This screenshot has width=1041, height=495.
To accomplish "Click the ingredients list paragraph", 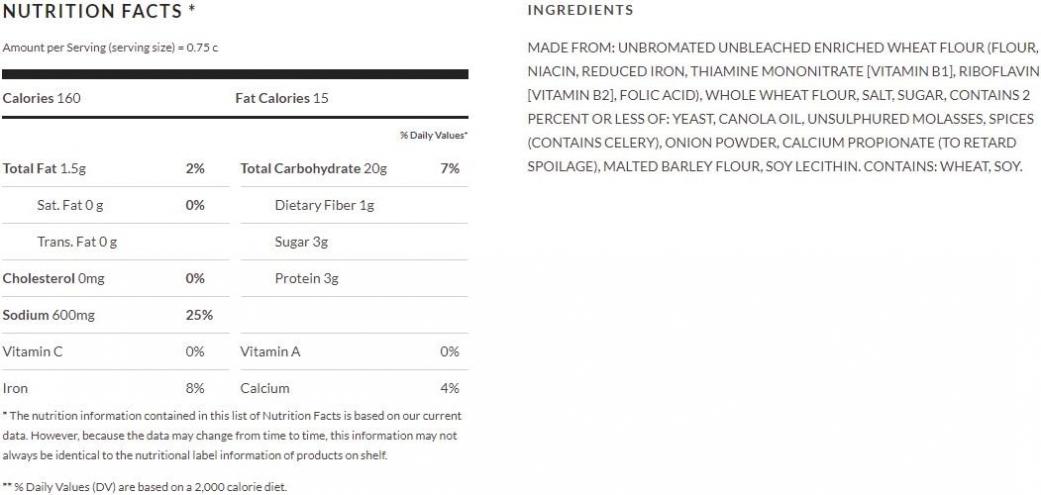I will [x=783, y=107].
